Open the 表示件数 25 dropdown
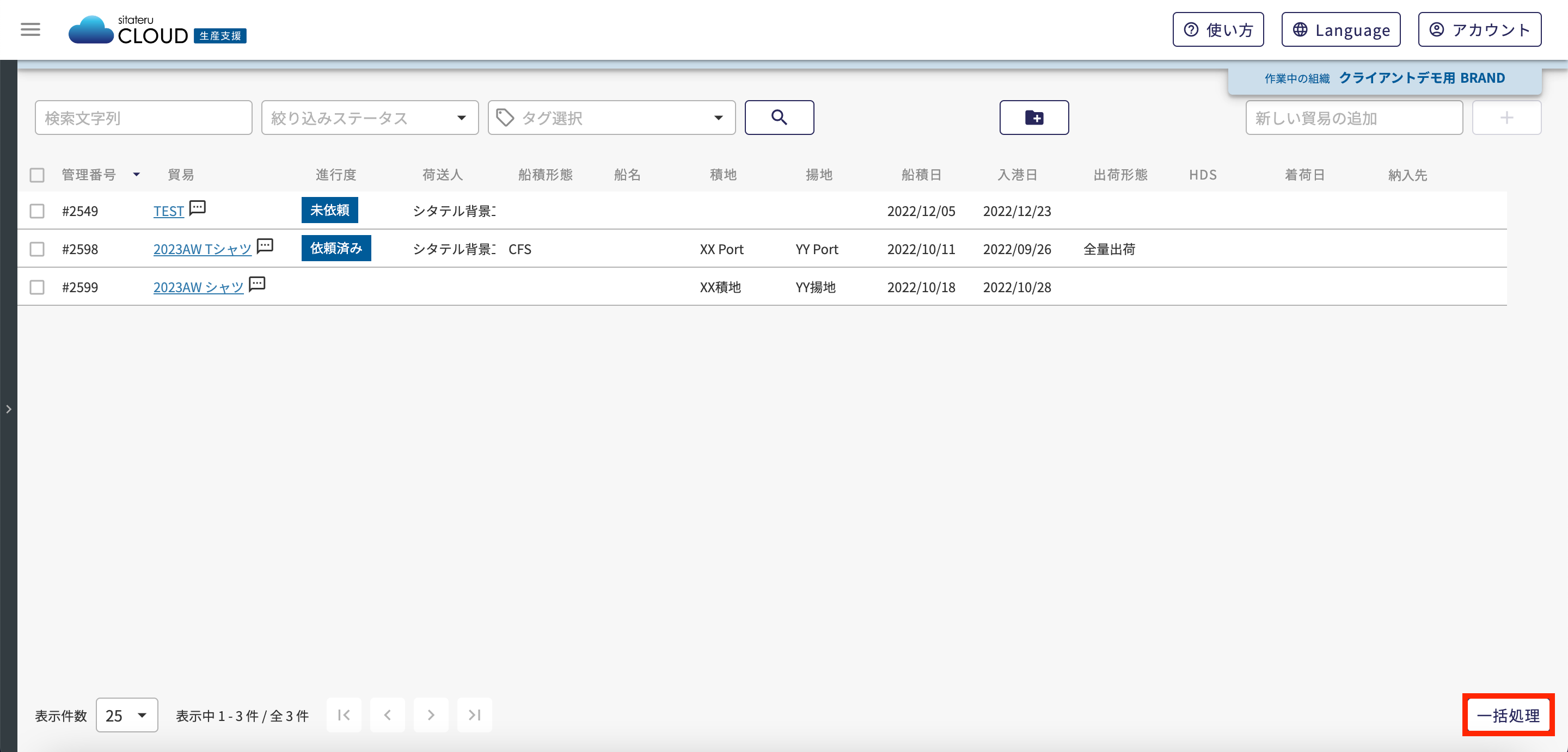1568x752 pixels. coord(127,715)
